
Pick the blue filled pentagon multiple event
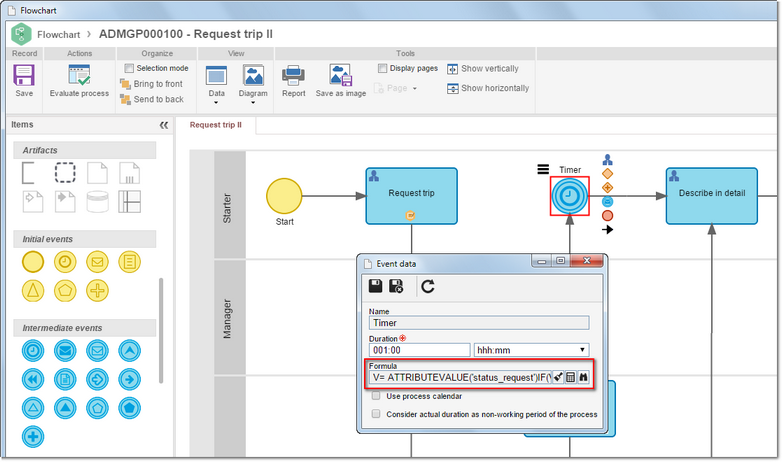coord(129,408)
